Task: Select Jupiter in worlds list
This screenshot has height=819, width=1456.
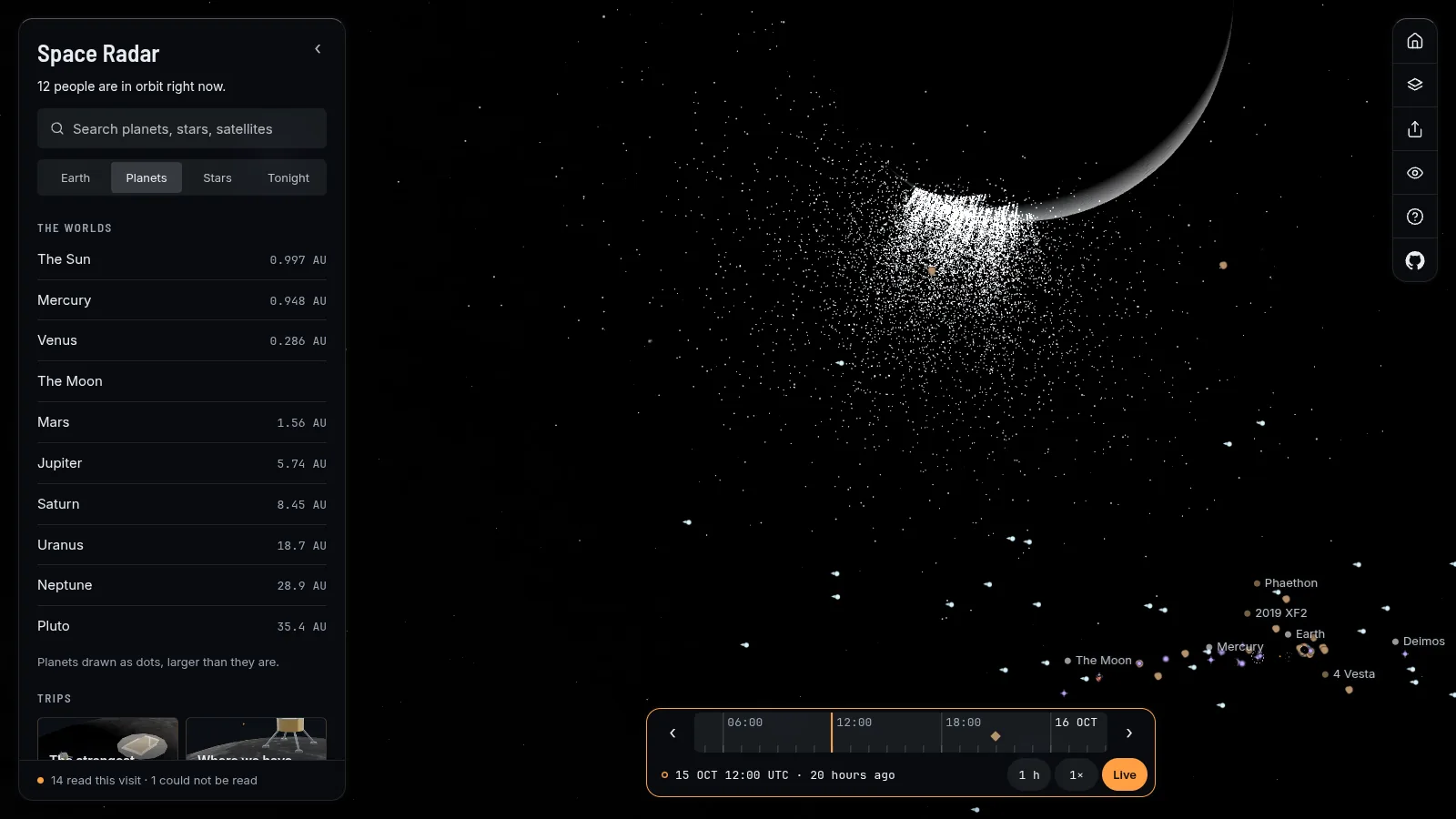Action: [182, 463]
